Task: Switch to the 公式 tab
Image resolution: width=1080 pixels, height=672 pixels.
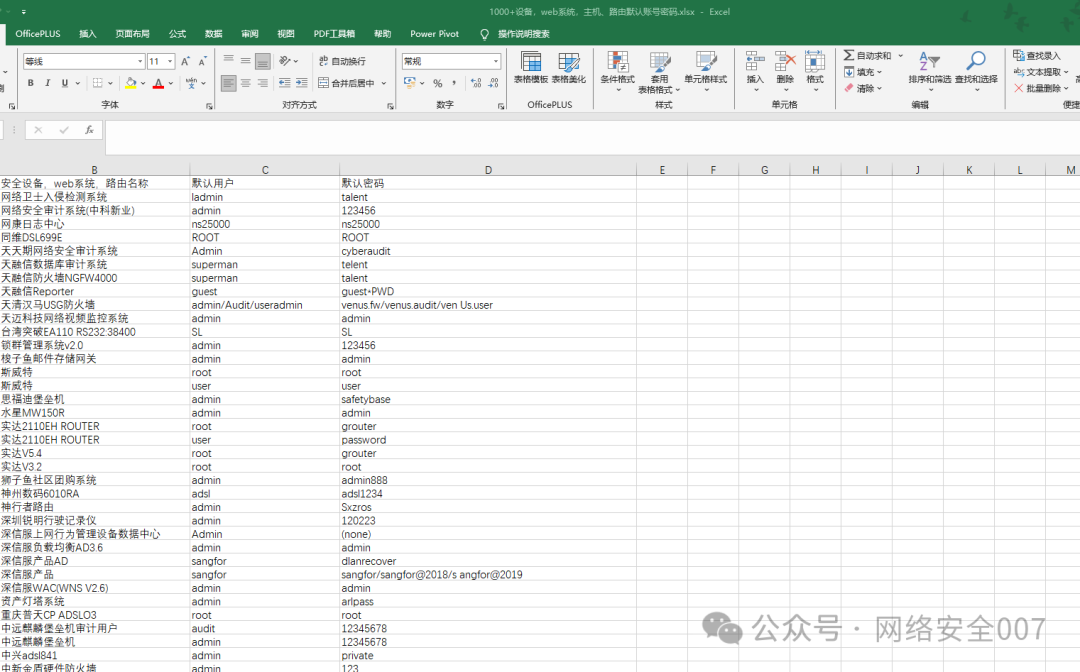Action: tap(178, 34)
